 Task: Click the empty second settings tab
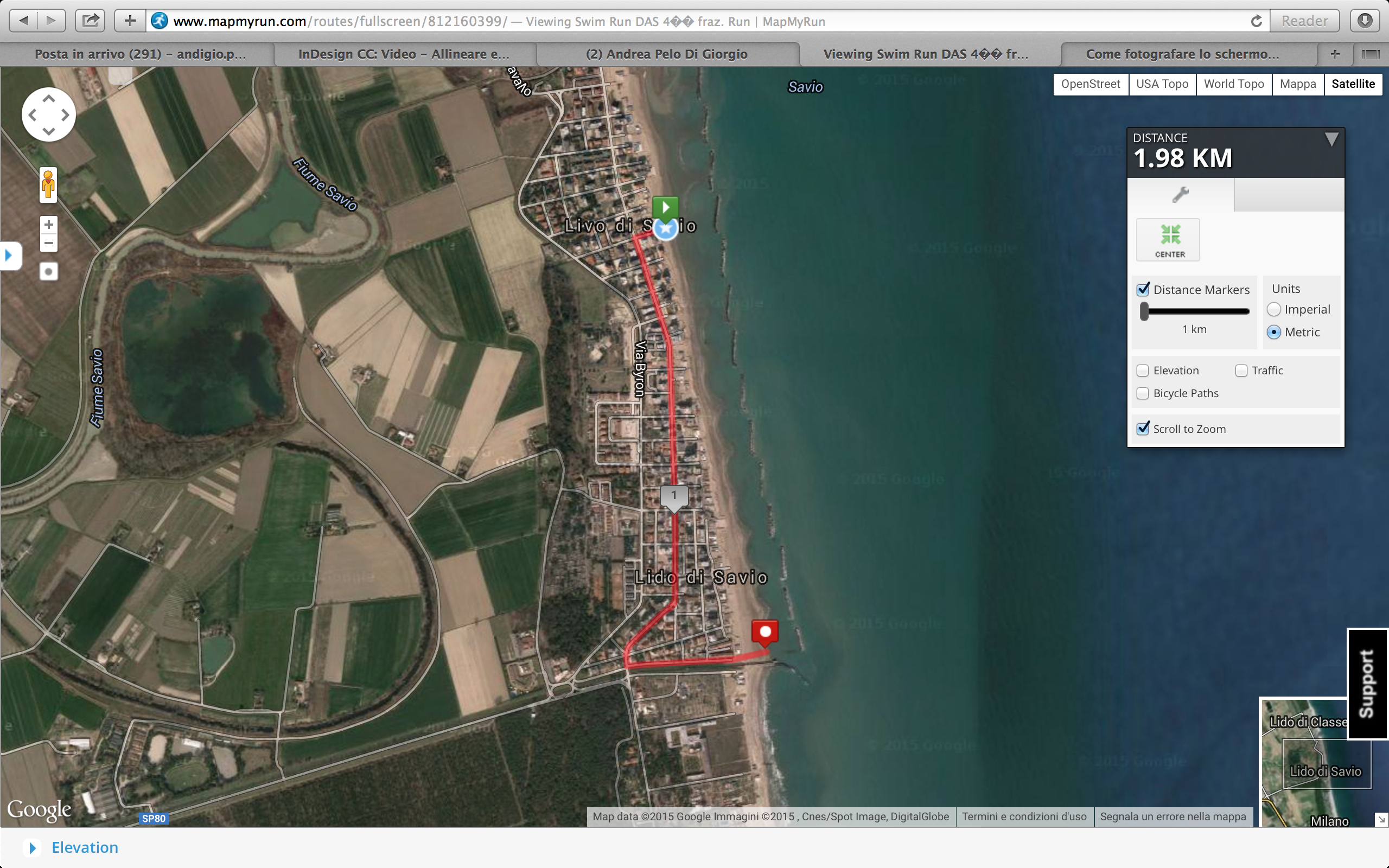pyautogui.click(x=1289, y=195)
